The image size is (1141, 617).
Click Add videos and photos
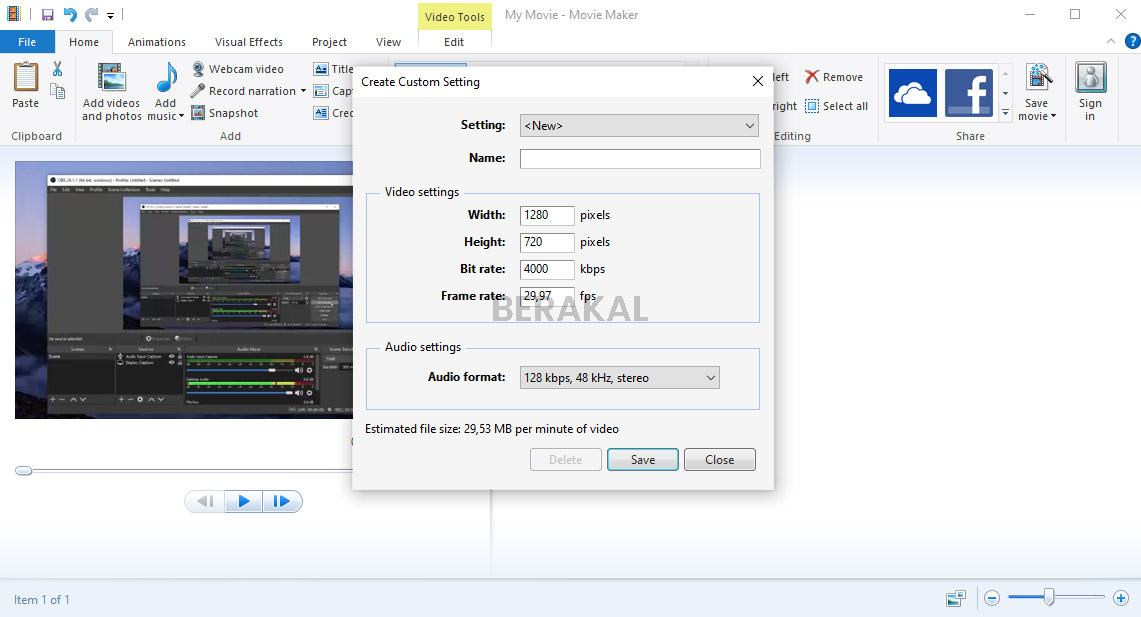click(110, 90)
